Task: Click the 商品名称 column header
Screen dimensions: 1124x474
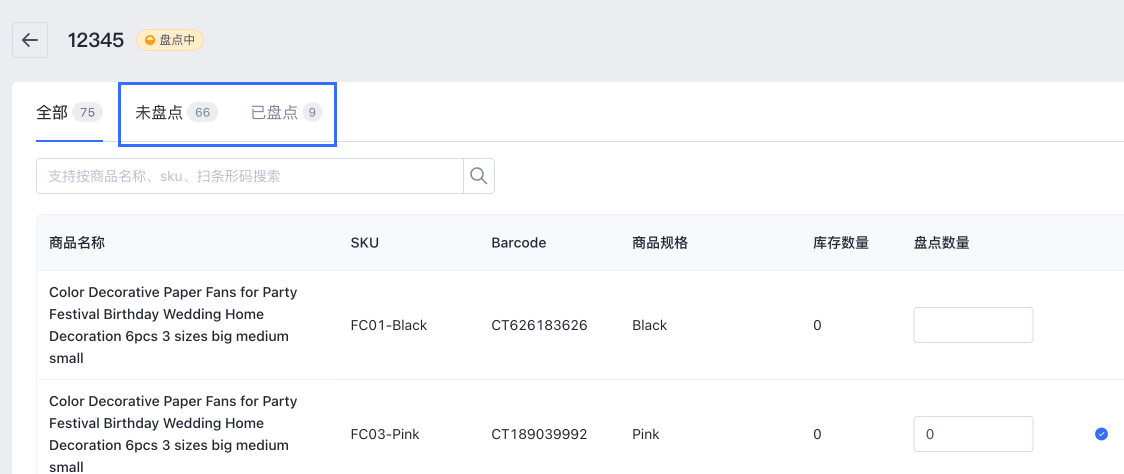Action: [x=77, y=242]
